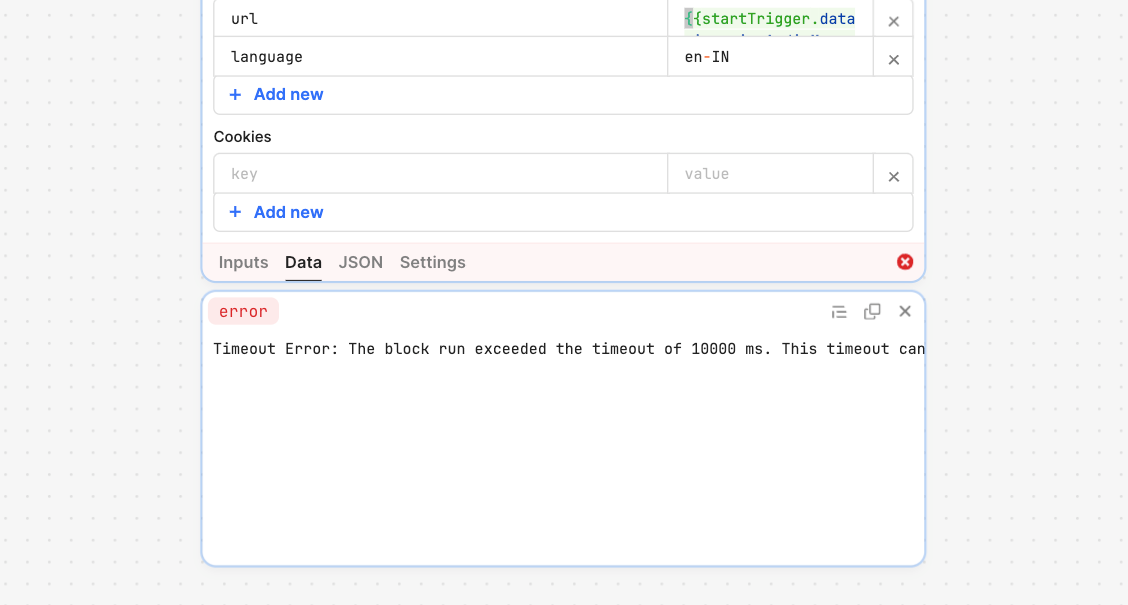Toggle word wrap in error output
This screenshot has width=1128, height=605.
click(839, 311)
